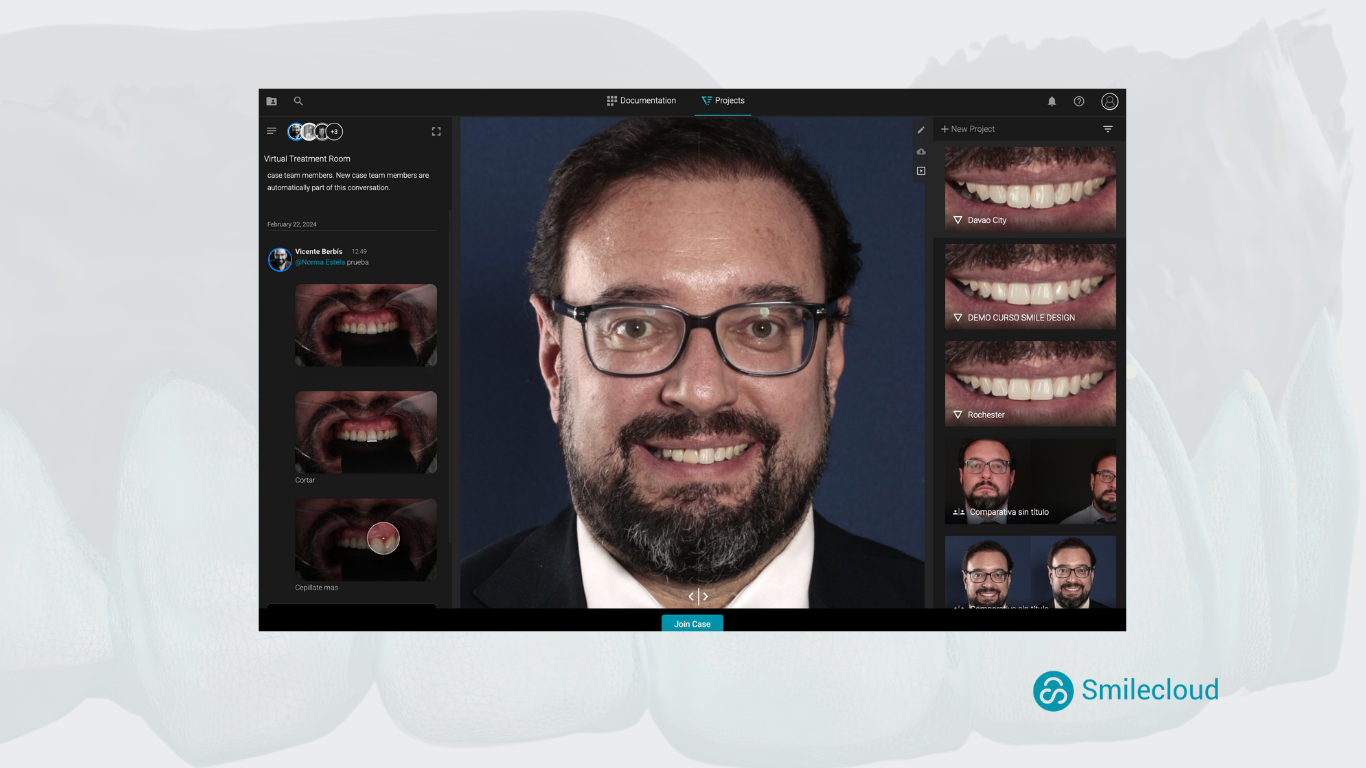Open the chat image labeled Cortar

click(x=366, y=432)
